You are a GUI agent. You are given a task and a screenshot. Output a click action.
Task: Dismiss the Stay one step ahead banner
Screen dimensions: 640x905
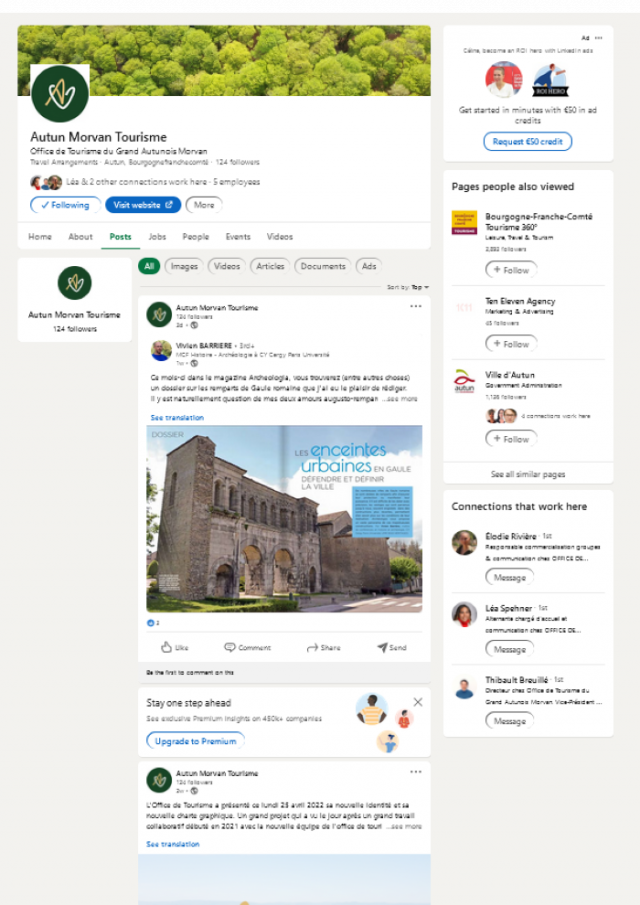coord(418,702)
